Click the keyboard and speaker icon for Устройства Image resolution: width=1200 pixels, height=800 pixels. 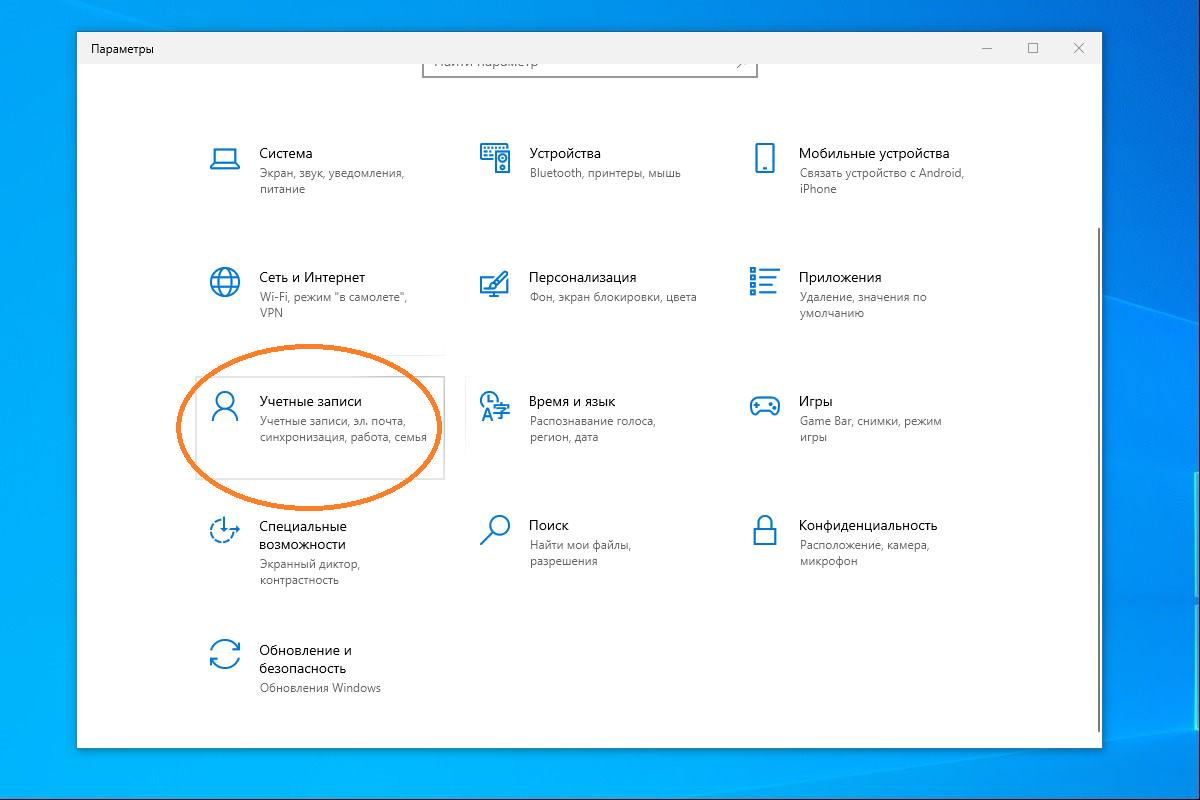[x=495, y=158]
